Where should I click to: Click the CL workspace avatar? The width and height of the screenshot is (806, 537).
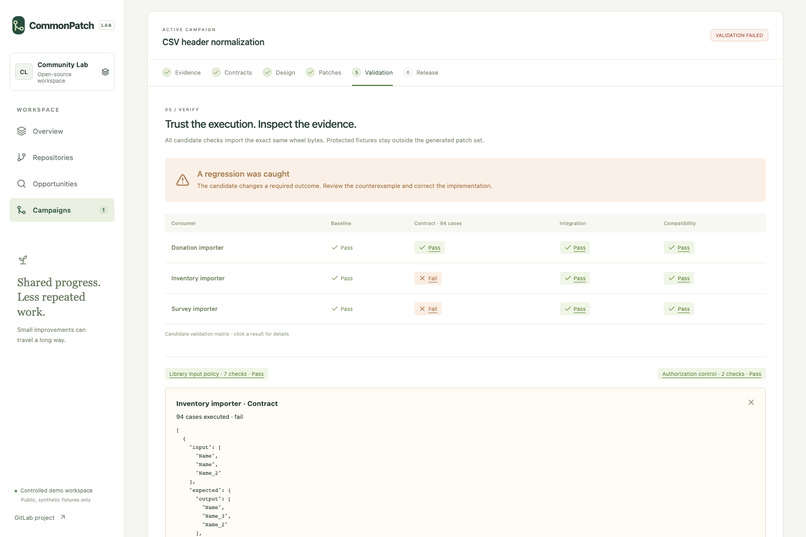coord(24,72)
